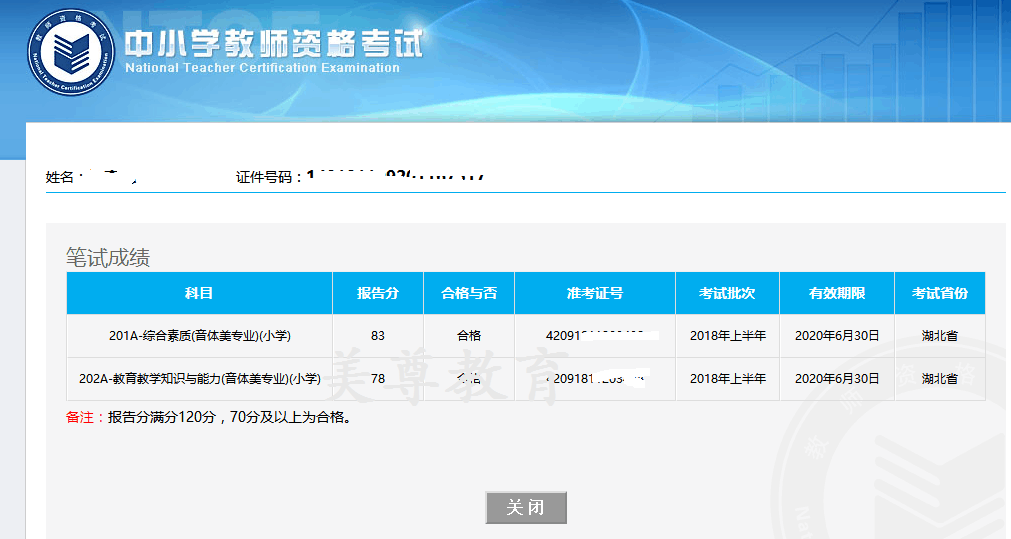Select the 考试批次 column header
Viewport: 1011px width, 539px height.
(x=727, y=293)
